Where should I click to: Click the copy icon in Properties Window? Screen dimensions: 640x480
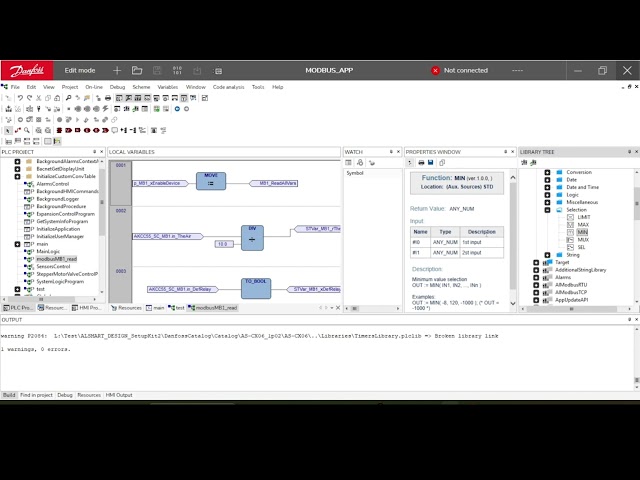pyautogui.click(x=442, y=162)
